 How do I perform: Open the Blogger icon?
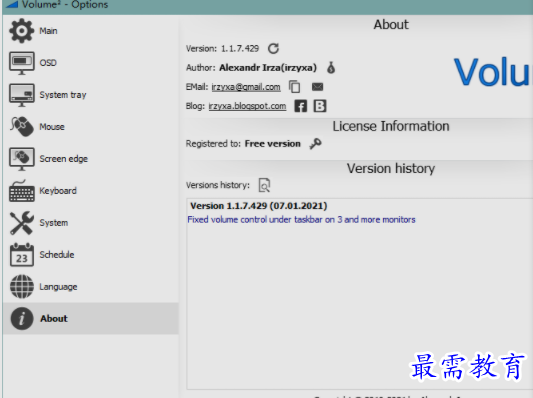320,106
